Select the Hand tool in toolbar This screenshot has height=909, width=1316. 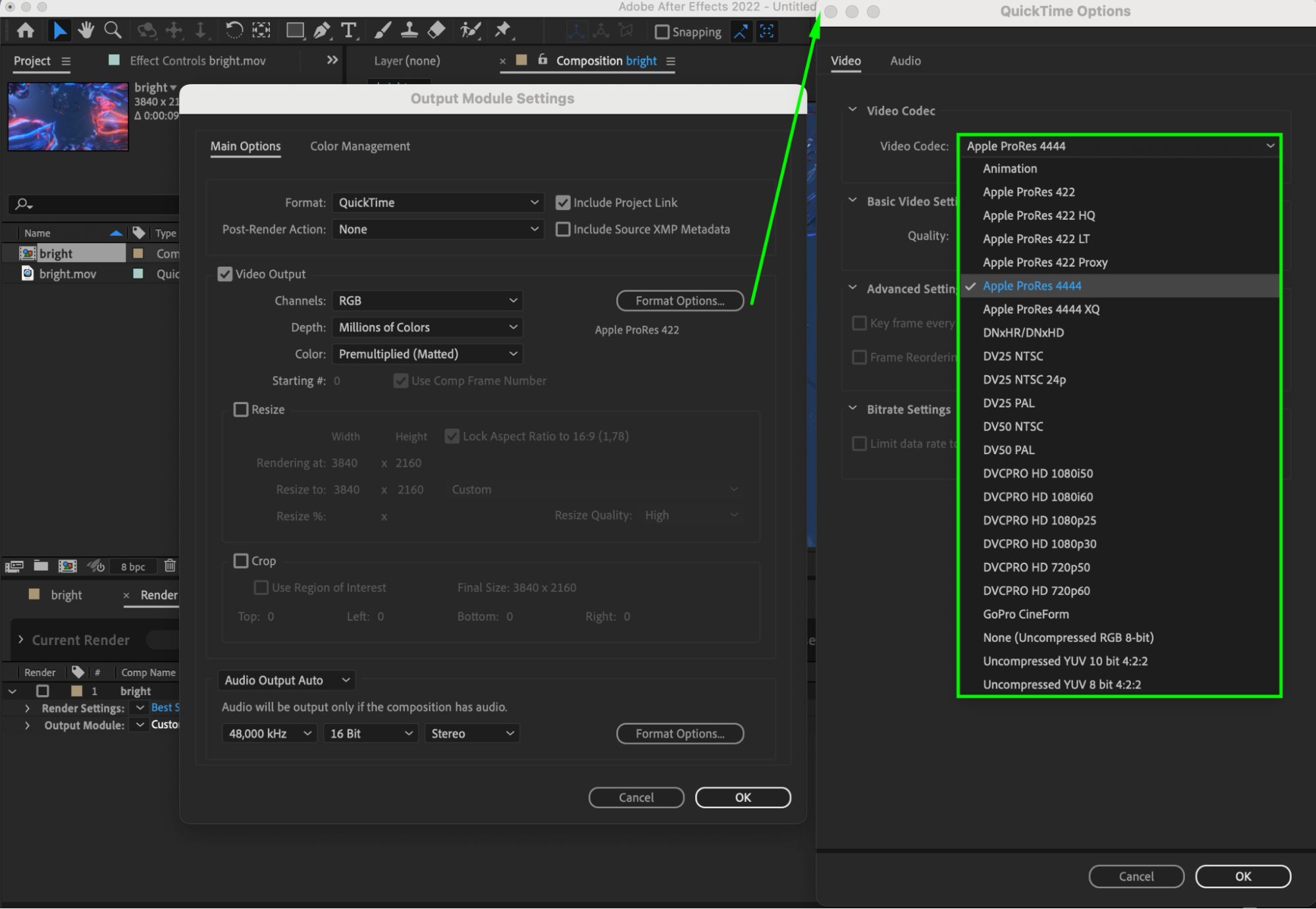click(x=86, y=30)
